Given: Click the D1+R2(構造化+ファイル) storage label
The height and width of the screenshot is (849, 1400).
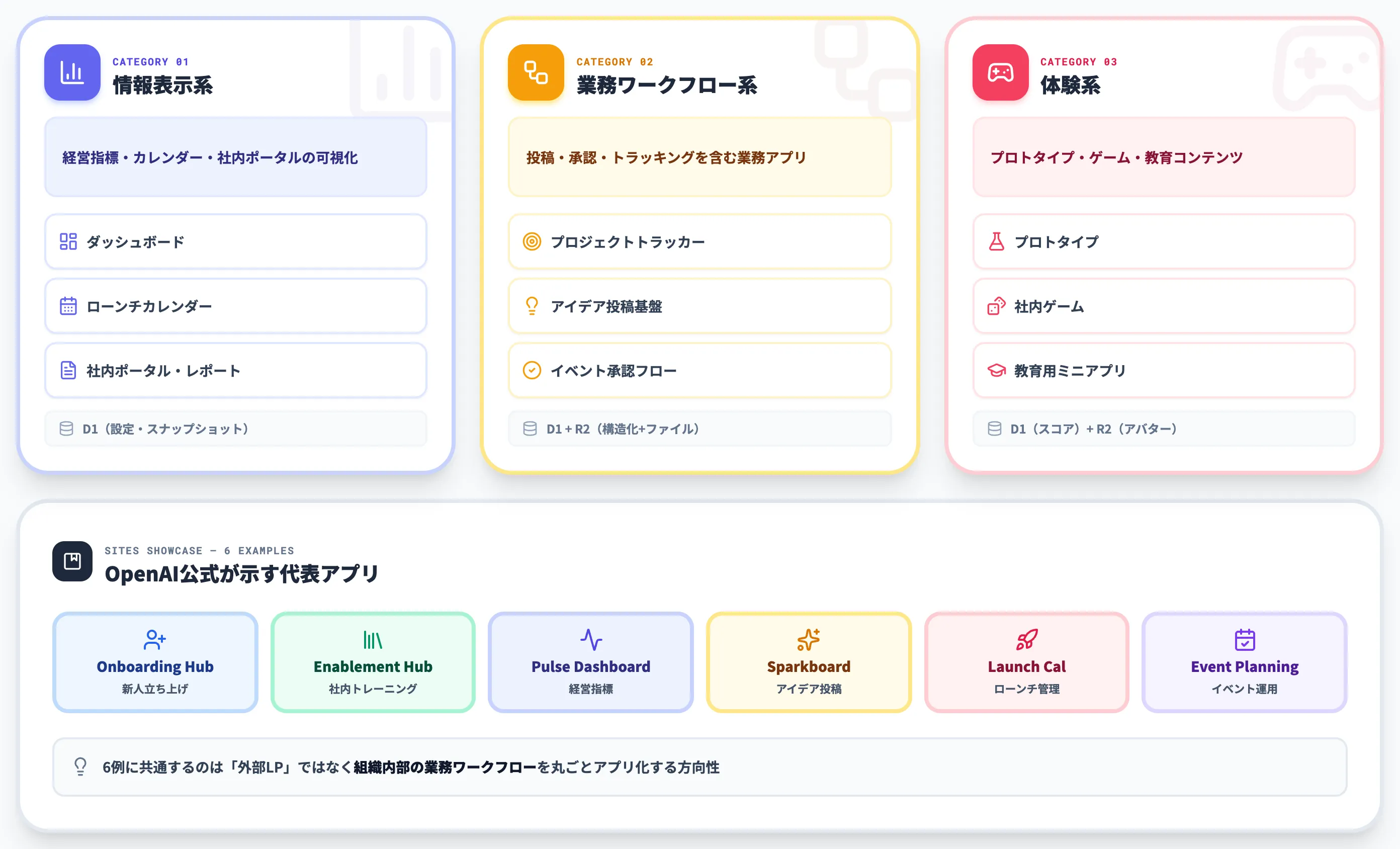Looking at the screenshot, I should (623, 429).
